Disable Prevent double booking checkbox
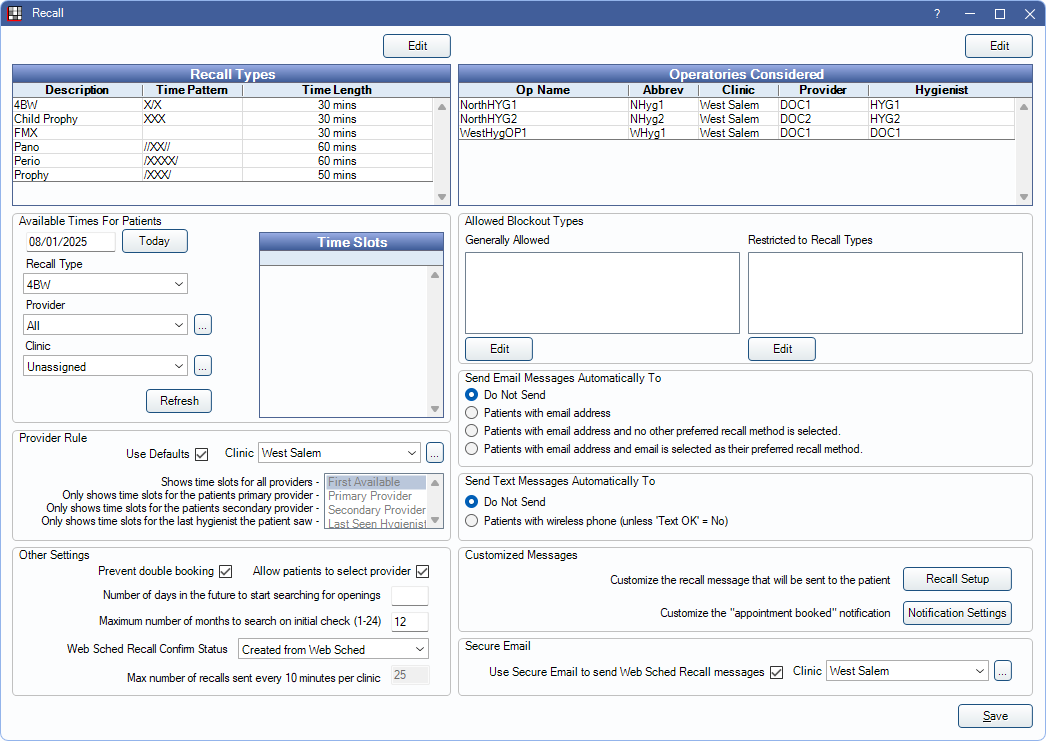The width and height of the screenshot is (1046, 741). [225, 572]
